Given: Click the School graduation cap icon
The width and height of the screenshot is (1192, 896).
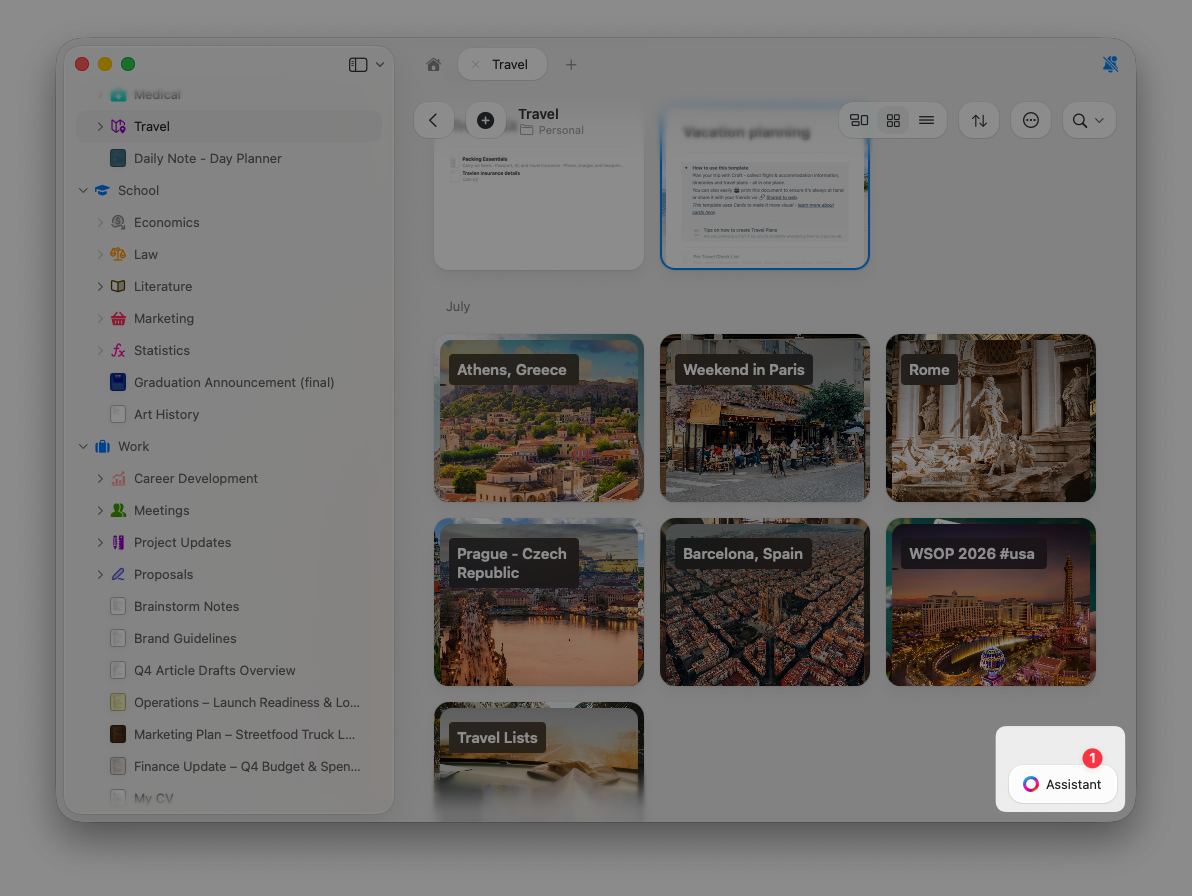Looking at the screenshot, I should 102,190.
